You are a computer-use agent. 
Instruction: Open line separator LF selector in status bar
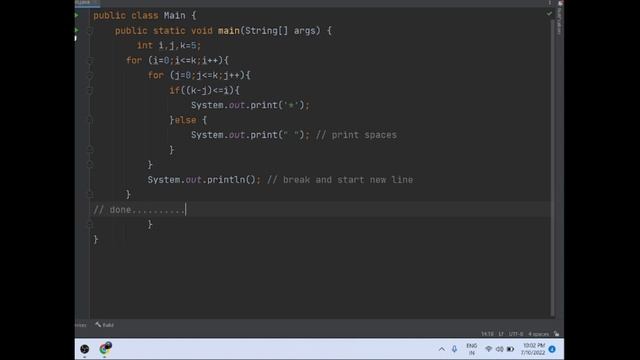point(501,334)
